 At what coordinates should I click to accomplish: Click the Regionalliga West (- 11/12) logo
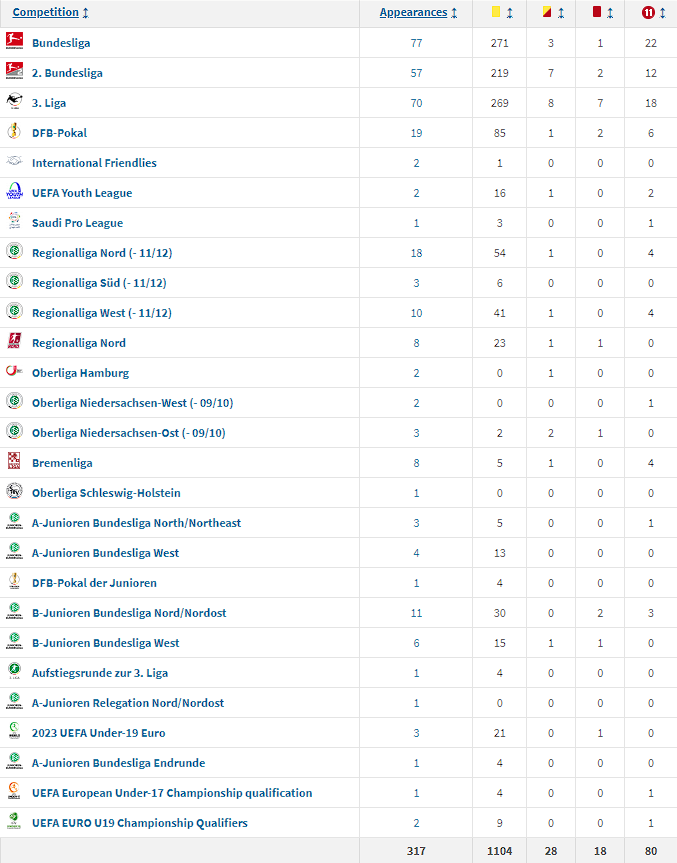14,312
